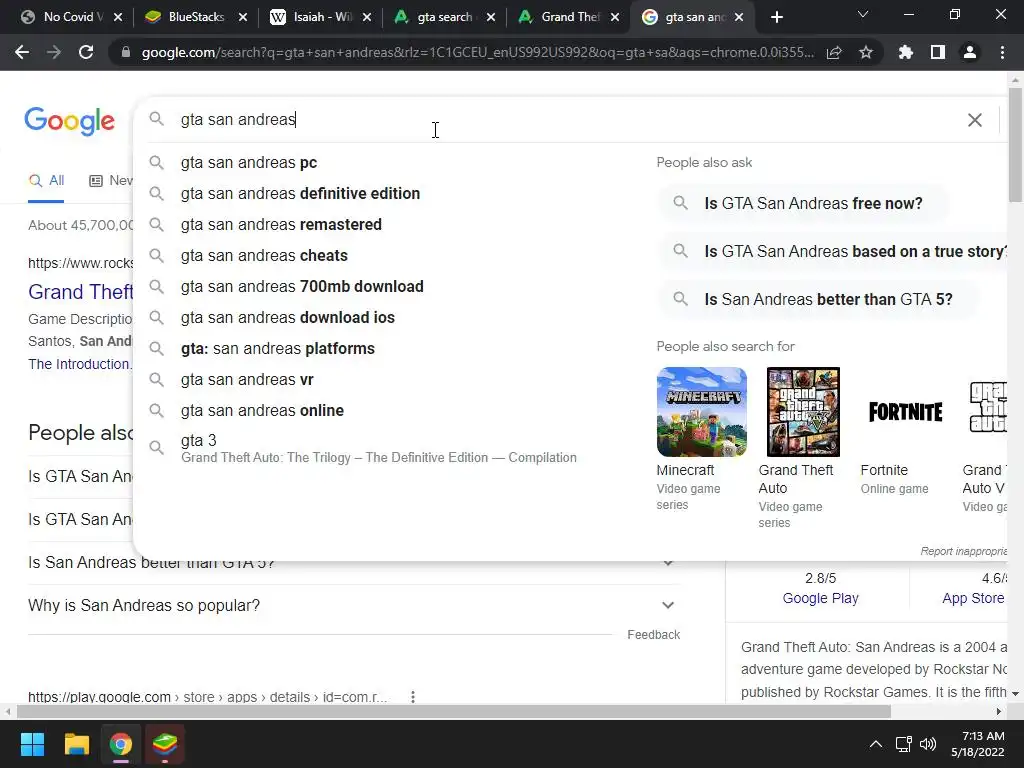Viewport: 1024px width, 768px height.
Task: Open BlueStacks from the taskbar
Action: click(165, 744)
